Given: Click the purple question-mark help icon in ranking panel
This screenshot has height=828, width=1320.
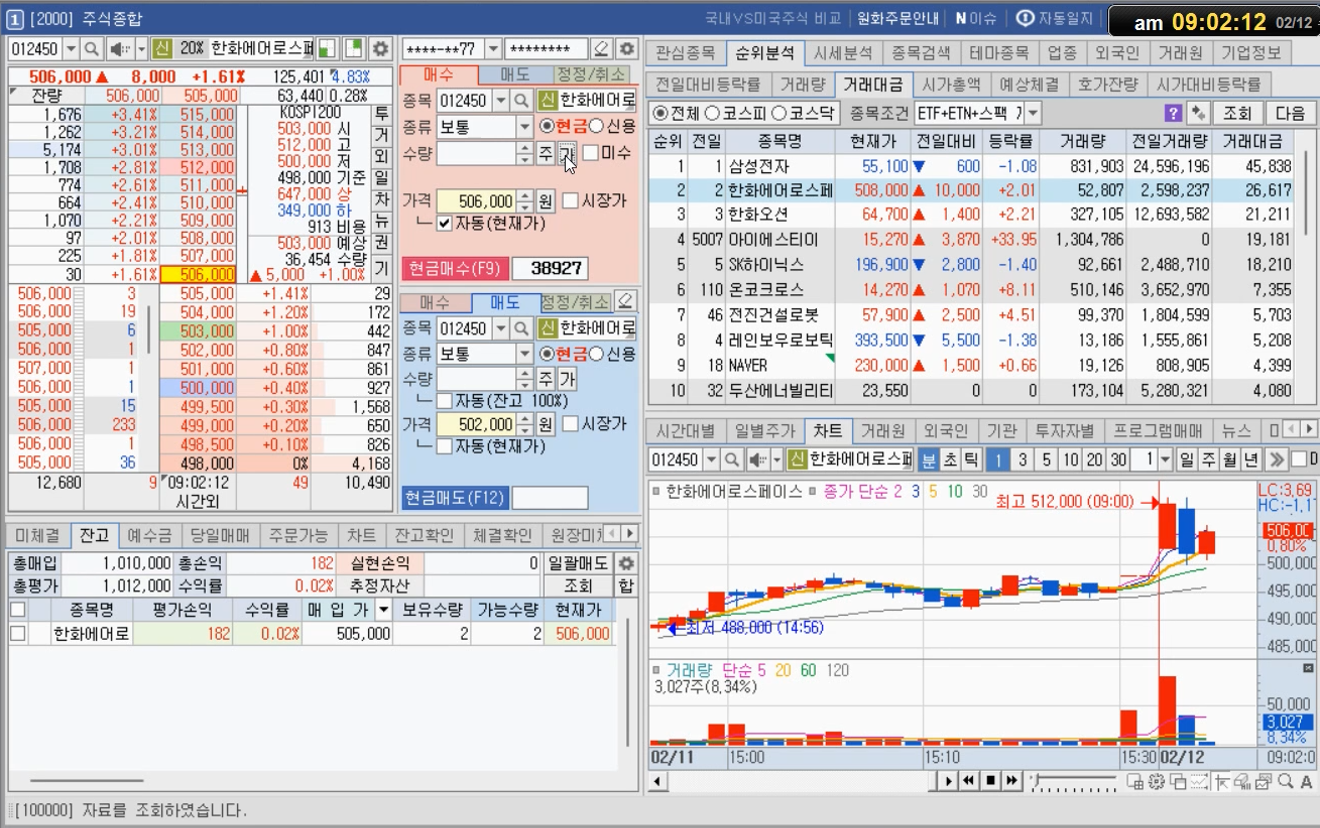Looking at the screenshot, I should click(1174, 113).
